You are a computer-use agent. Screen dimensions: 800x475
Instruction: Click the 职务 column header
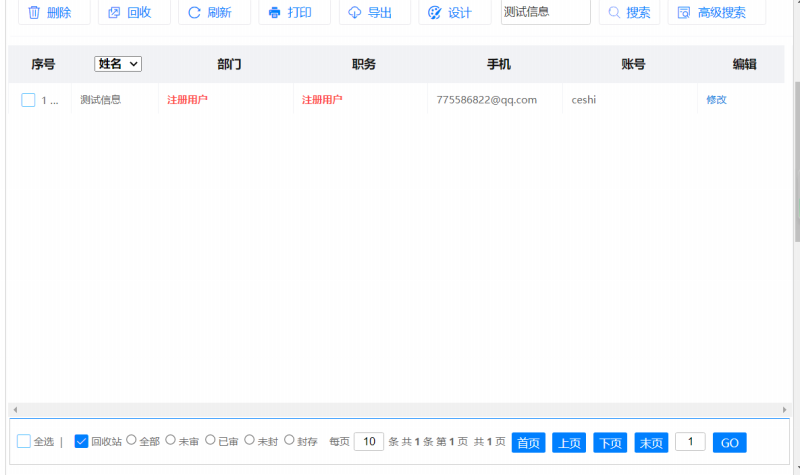coord(364,64)
